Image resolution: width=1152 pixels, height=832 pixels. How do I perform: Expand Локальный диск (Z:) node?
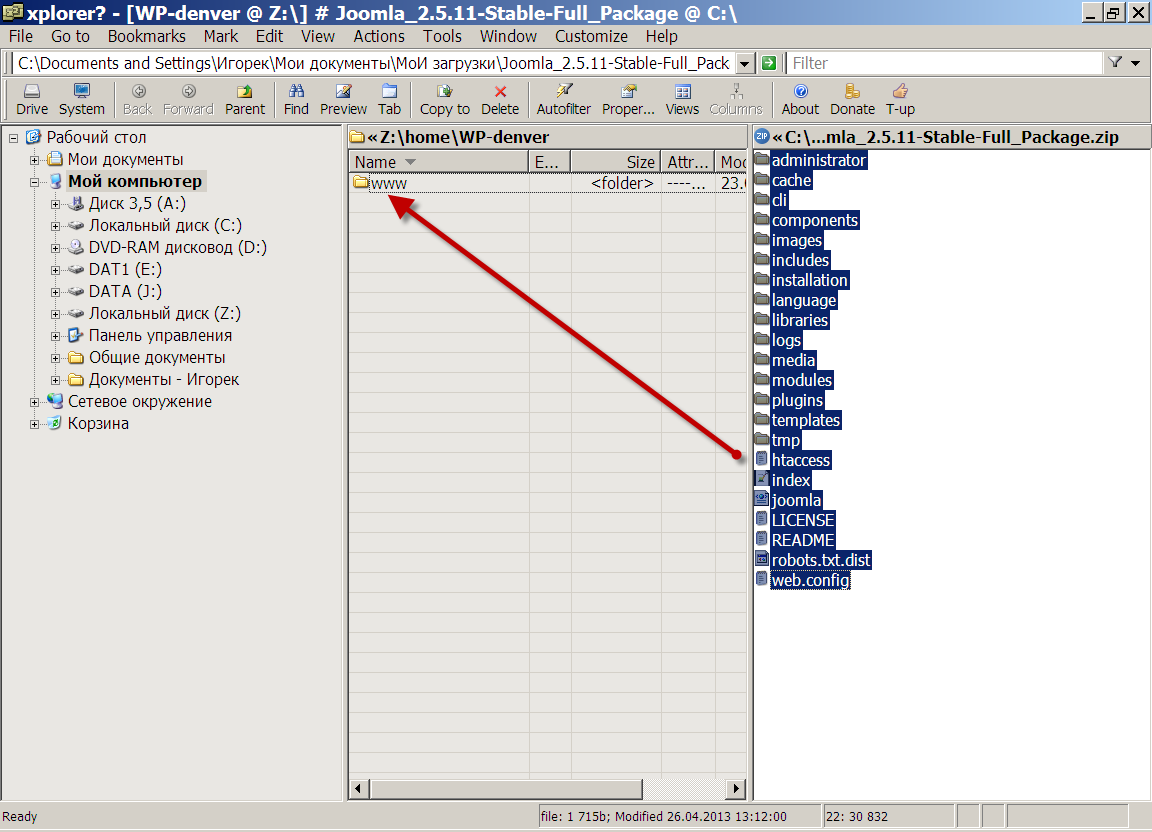(x=55, y=314)
